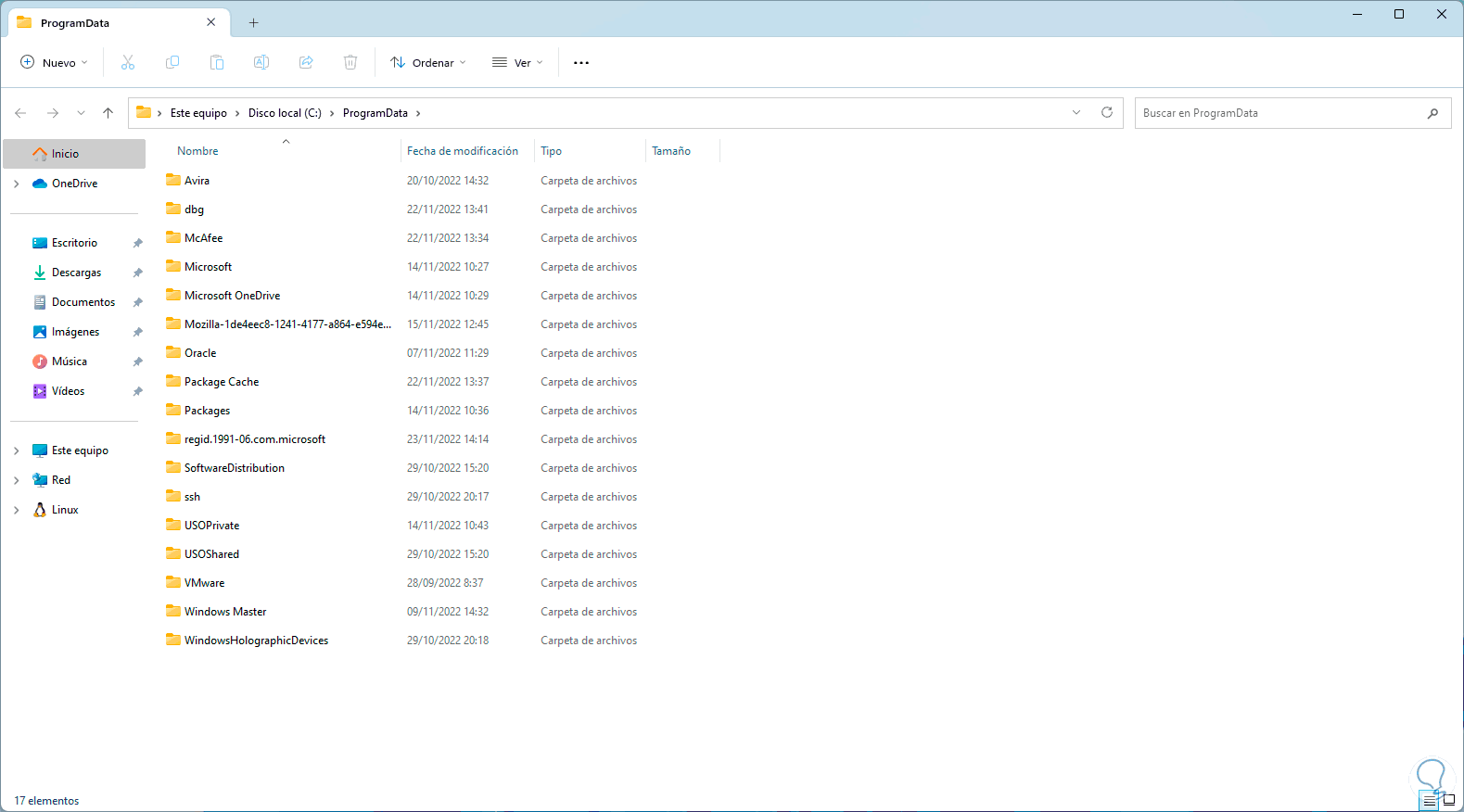Click the Linux penguin icon in sidebar

coord(40,510)
